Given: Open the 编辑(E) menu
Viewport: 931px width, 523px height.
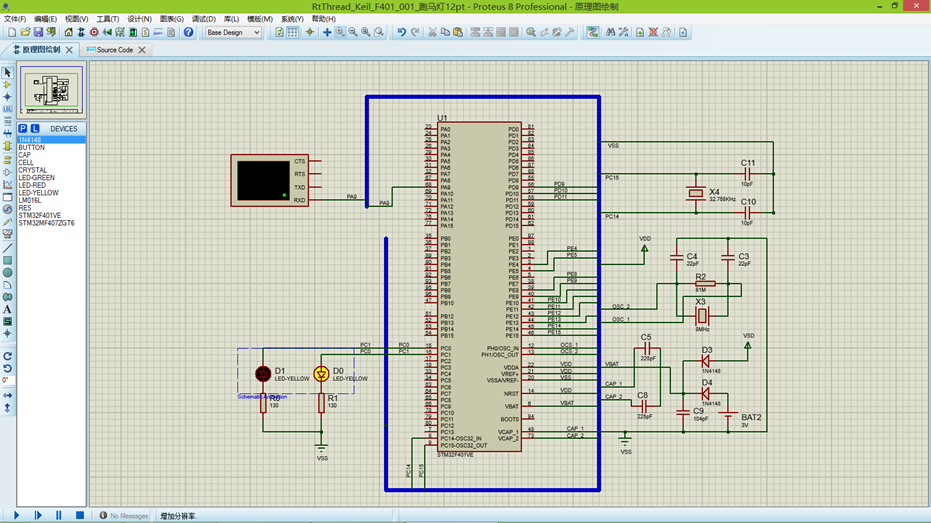Looking at the screenshot, I should click(x=45, y=19).
